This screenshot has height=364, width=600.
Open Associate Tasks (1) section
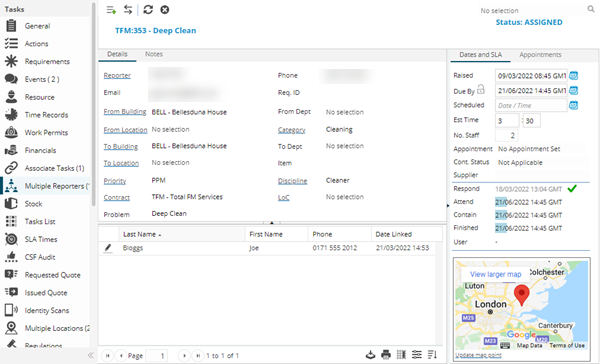54,168
